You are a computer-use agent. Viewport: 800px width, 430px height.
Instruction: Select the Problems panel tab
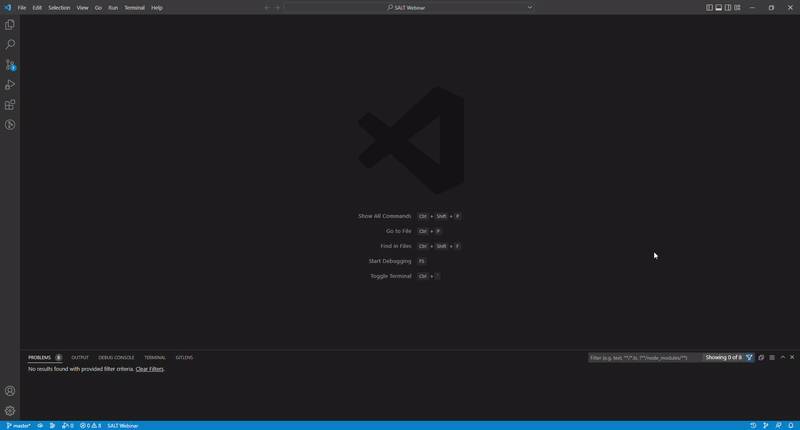coord(39,358)
